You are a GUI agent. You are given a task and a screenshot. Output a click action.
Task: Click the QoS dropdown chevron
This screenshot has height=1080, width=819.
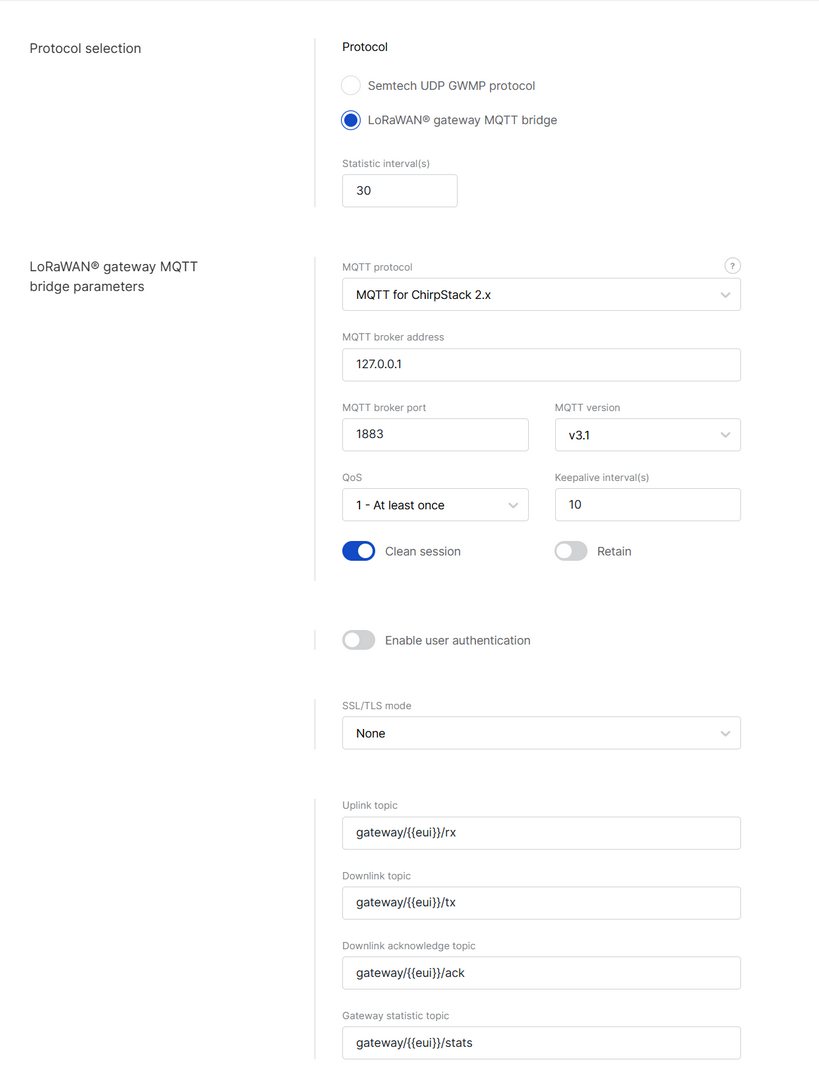click(513, 505)
